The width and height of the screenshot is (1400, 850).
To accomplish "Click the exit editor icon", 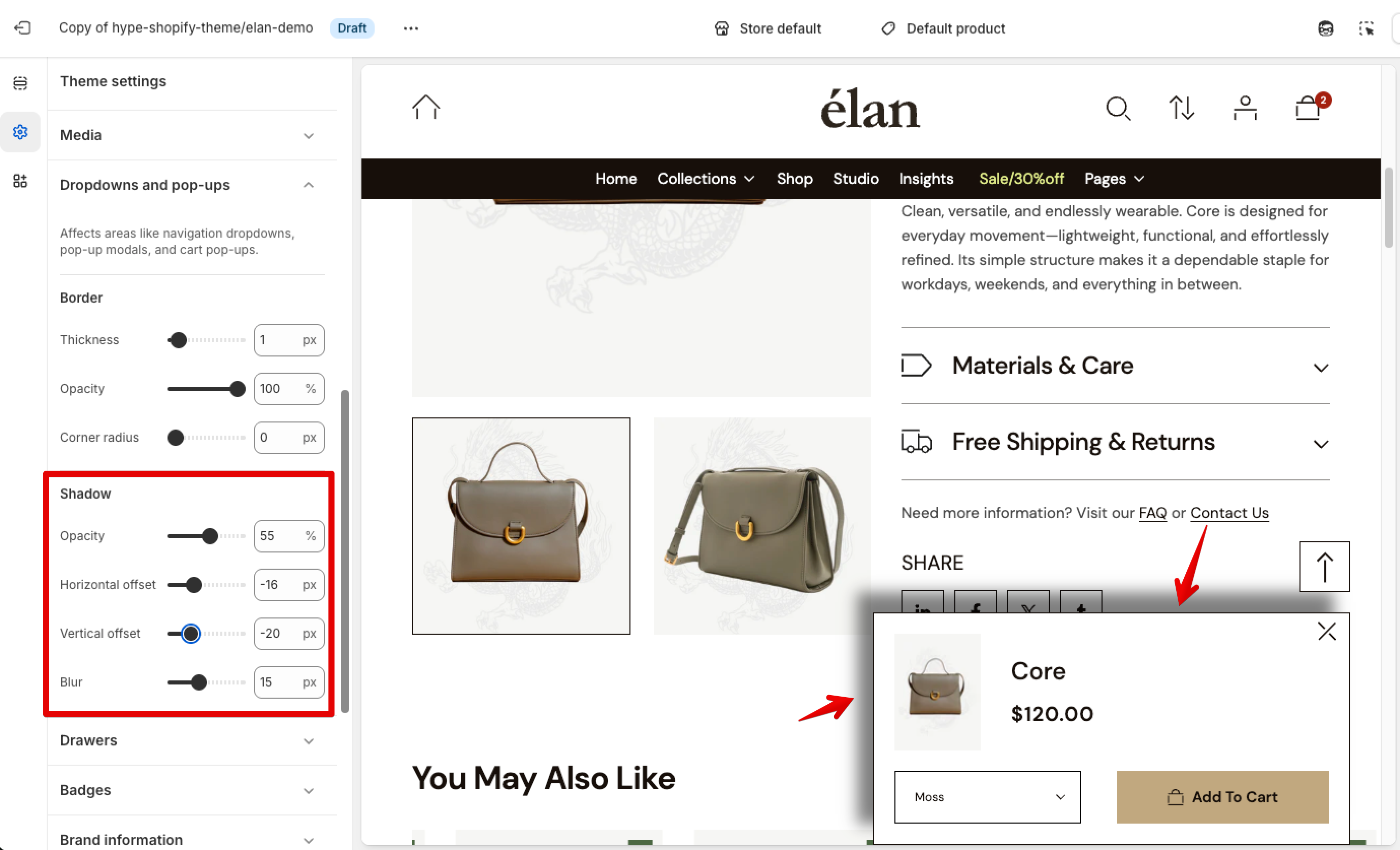I will tap(22, 28).
